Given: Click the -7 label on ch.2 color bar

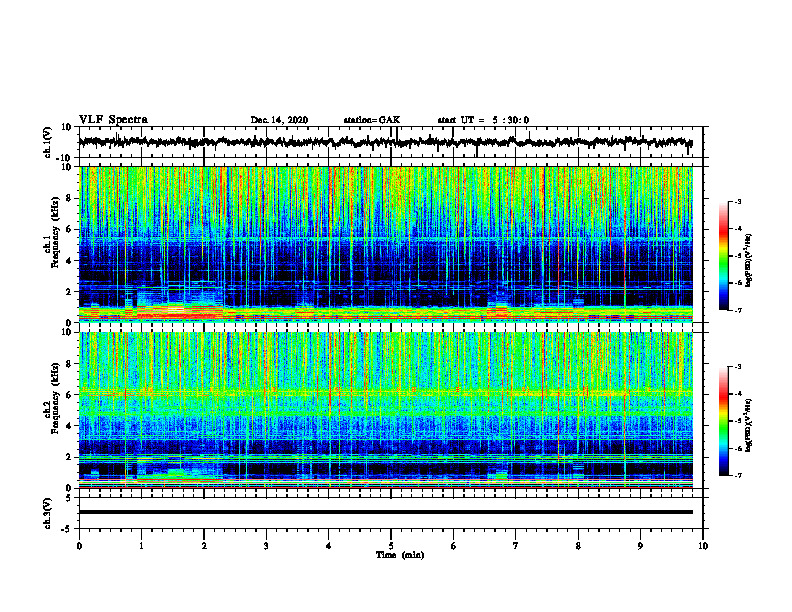Looking at the screenshot, I should (x=738, y=475).
